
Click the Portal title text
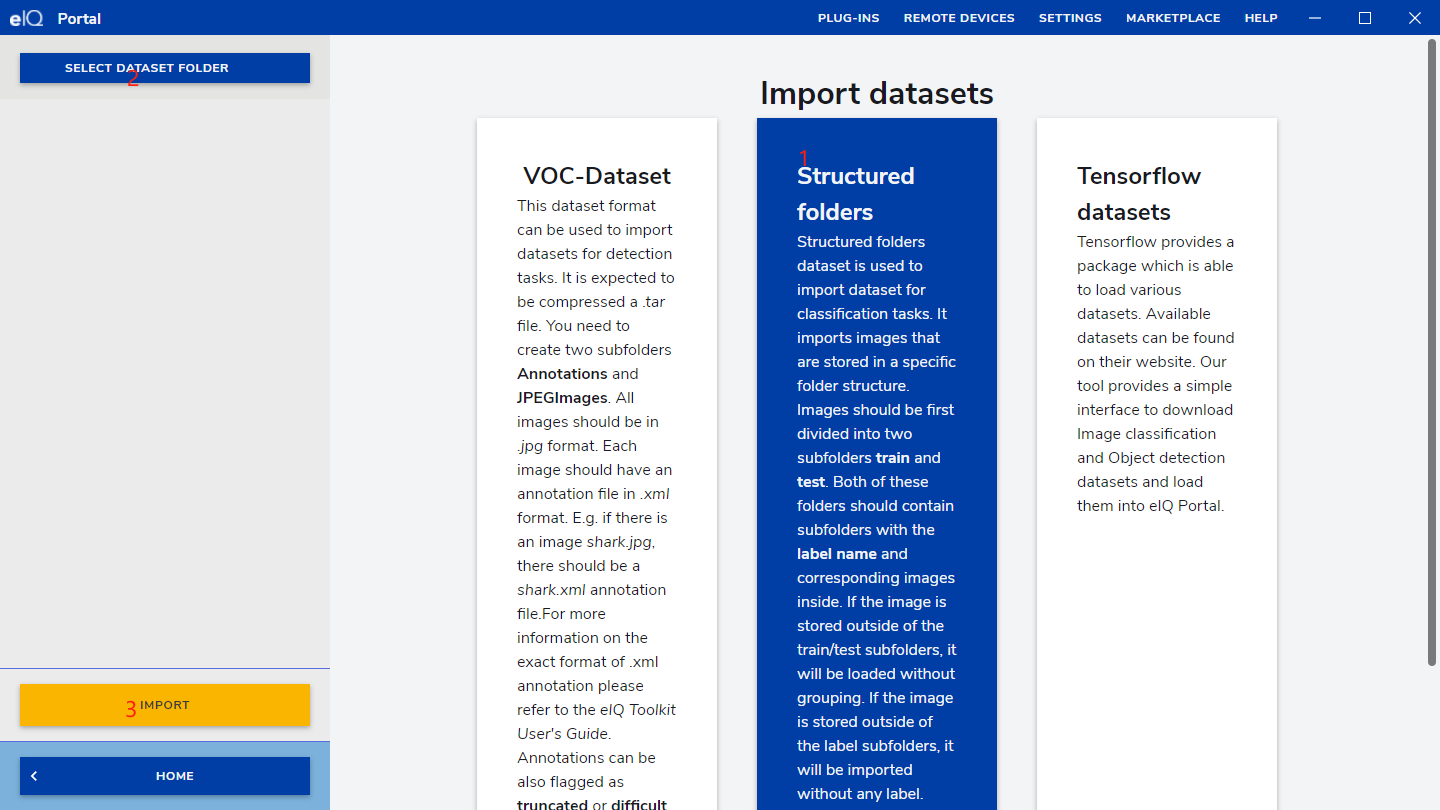tap(79, 18)
